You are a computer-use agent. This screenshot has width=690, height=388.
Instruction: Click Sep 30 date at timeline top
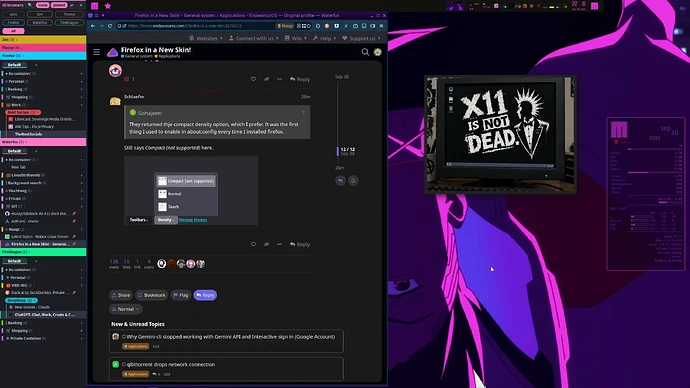coord(342,77)
